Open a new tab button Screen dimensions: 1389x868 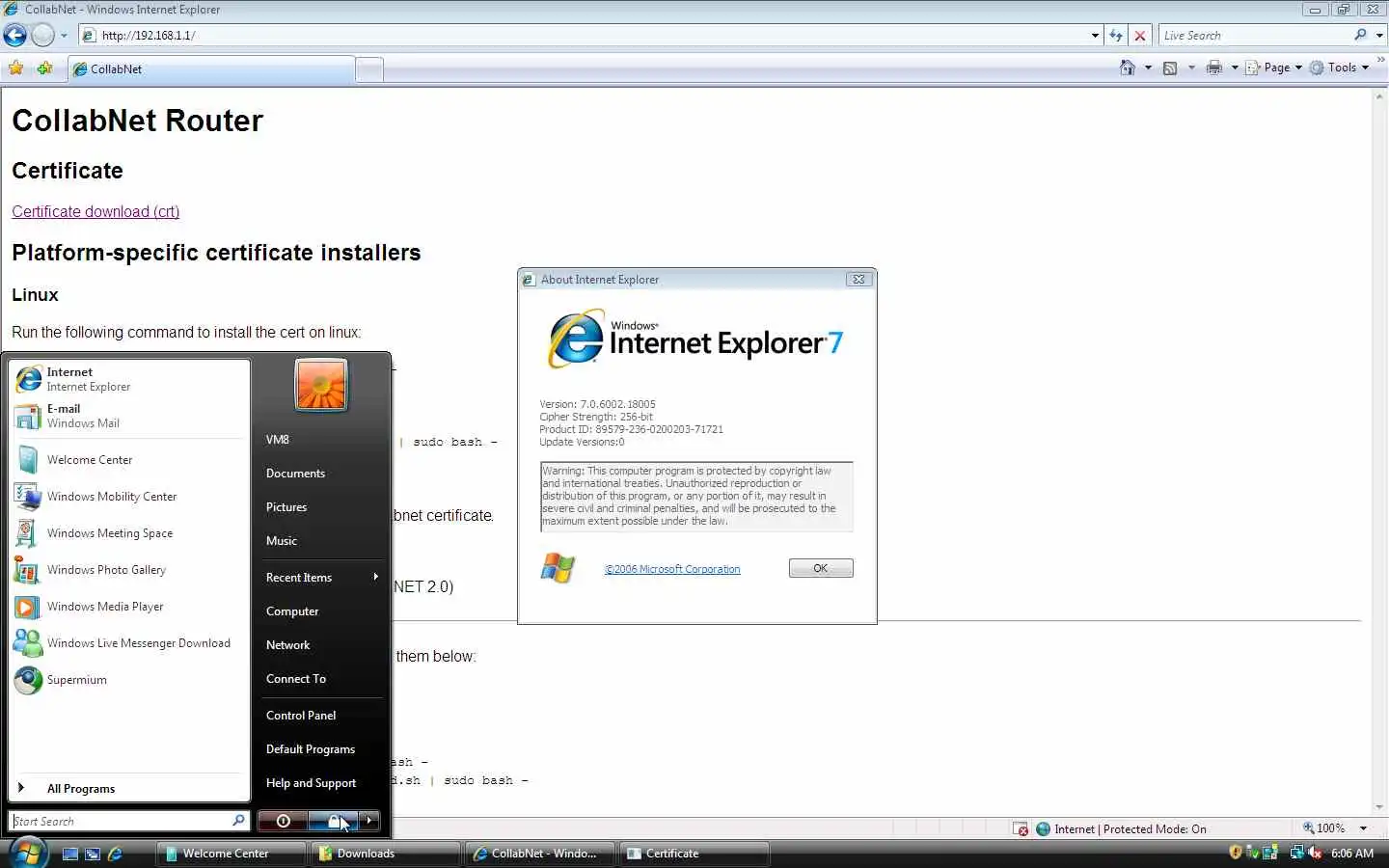click(x=369, y=69)
